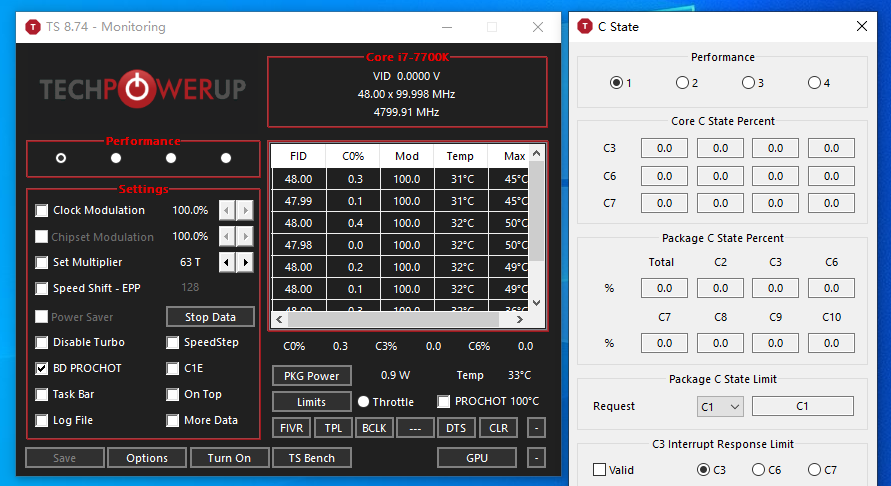Click the Temp column header
Viewport: 891px width, 486px height.
pyautogui.click(x=460, y=156)
